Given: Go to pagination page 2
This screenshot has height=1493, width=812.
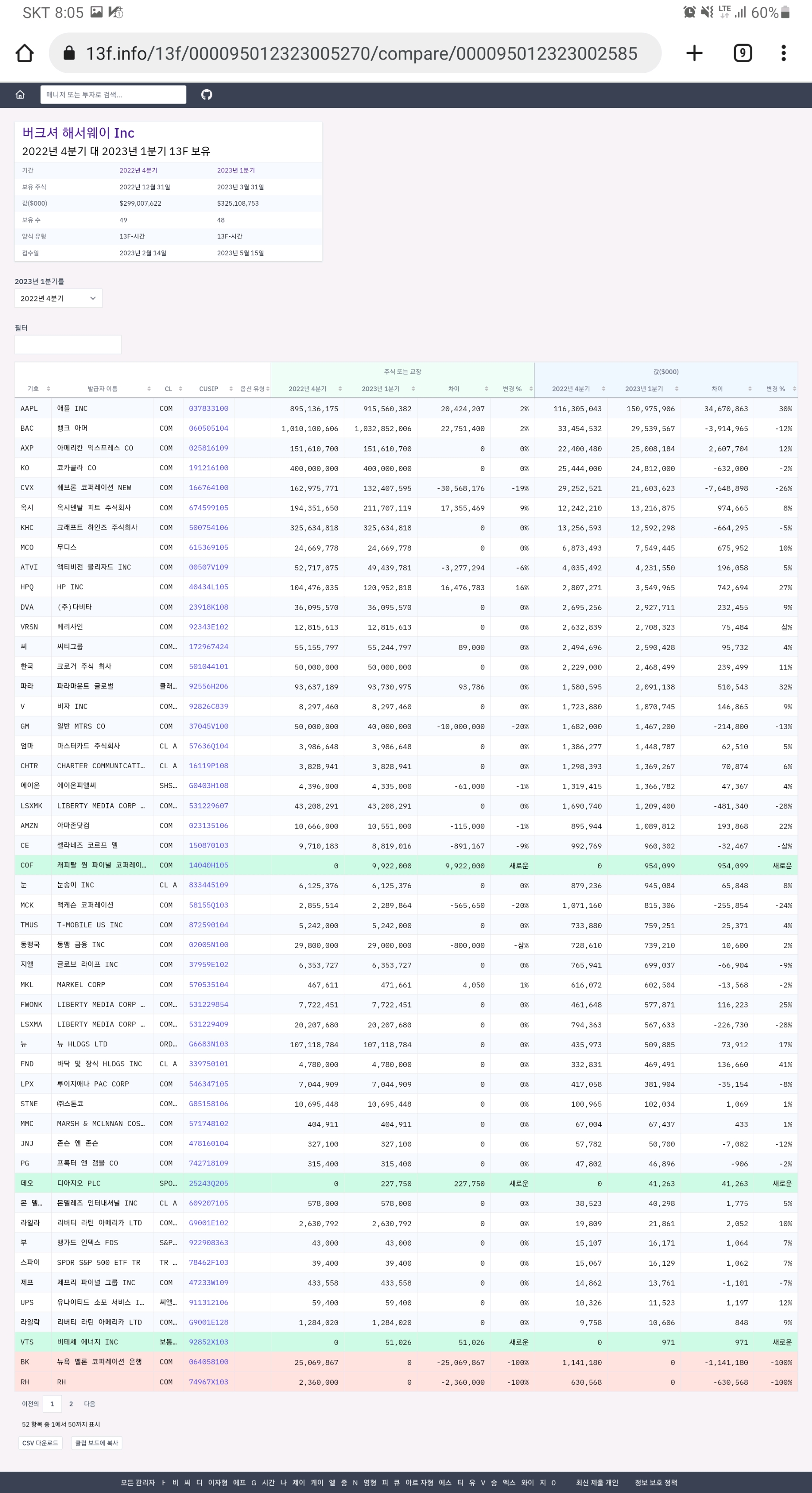Looking at the screenshot, I should [x=71, y=1404].
